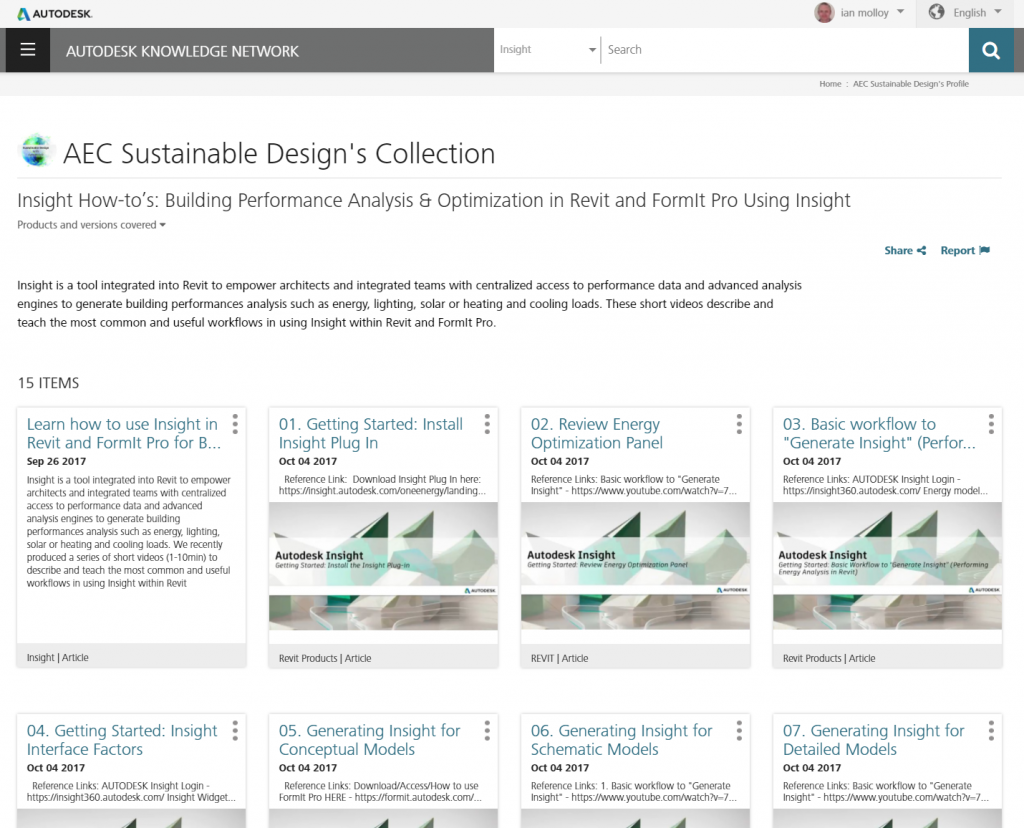1024x828 pixels.
Task: Open '07. Generating Insight for Detailed Models'
Action: pyautogui.click(x=873, y=740)
